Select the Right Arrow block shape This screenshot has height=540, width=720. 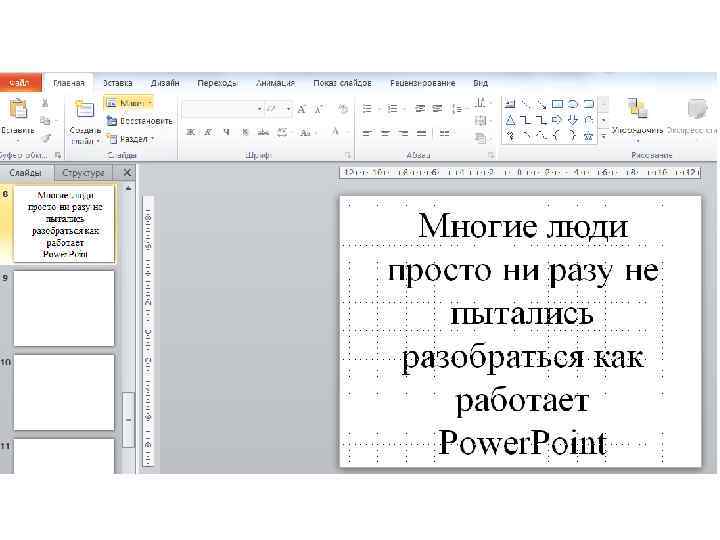pyautogui.click(x=557, y=120)
